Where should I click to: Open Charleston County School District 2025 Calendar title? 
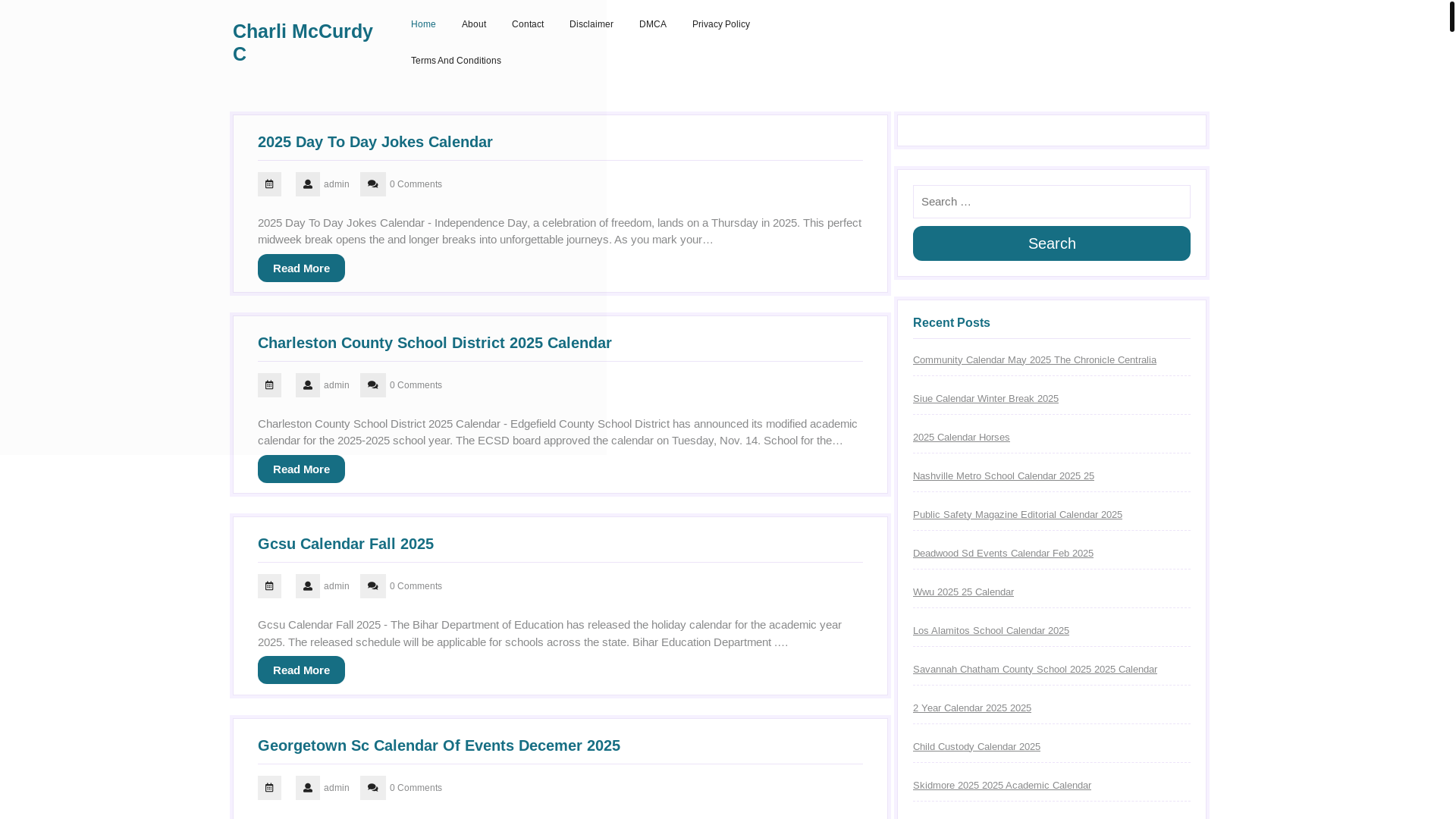[435, 343]
